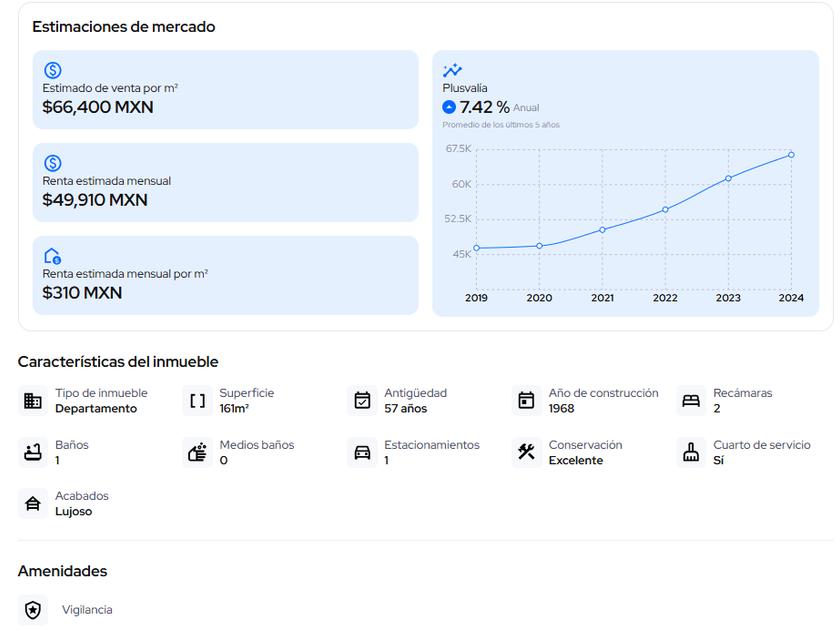Click the car icon beside Estacionamientos

[x=362, y=452]
